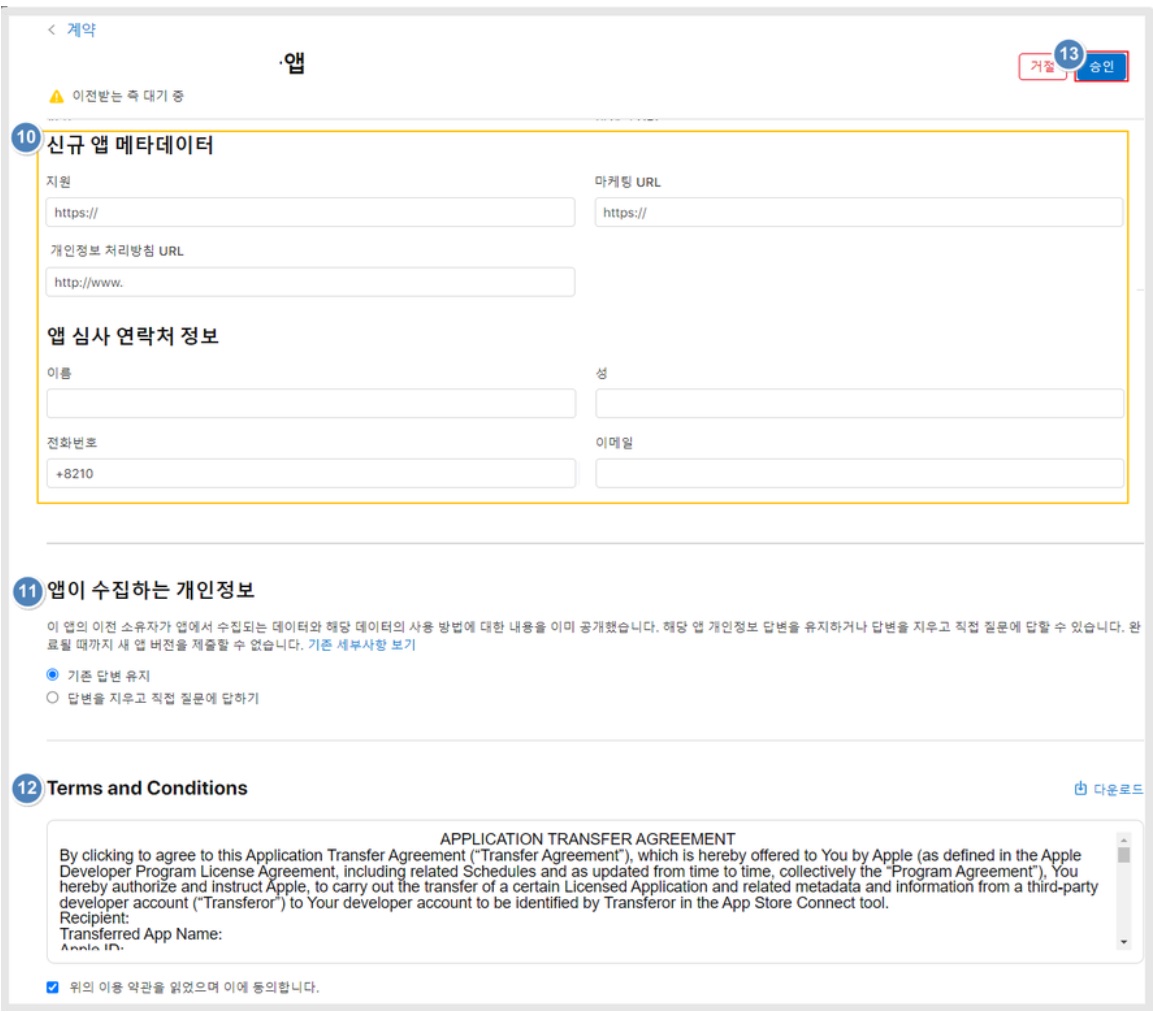This screenshot has width=1153, height=1012.
Task: Go back to 계약 page
Action: (81, 29)
